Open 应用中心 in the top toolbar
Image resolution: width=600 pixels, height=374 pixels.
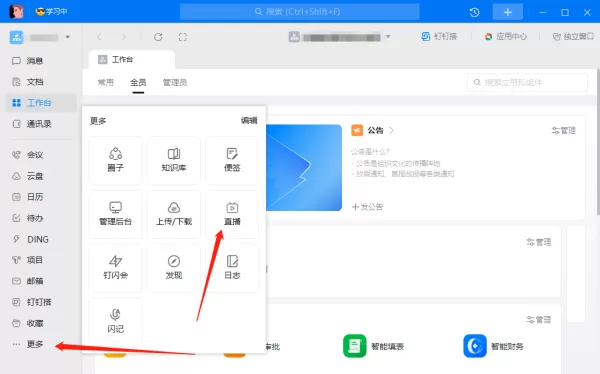click(x=506, y=37)
